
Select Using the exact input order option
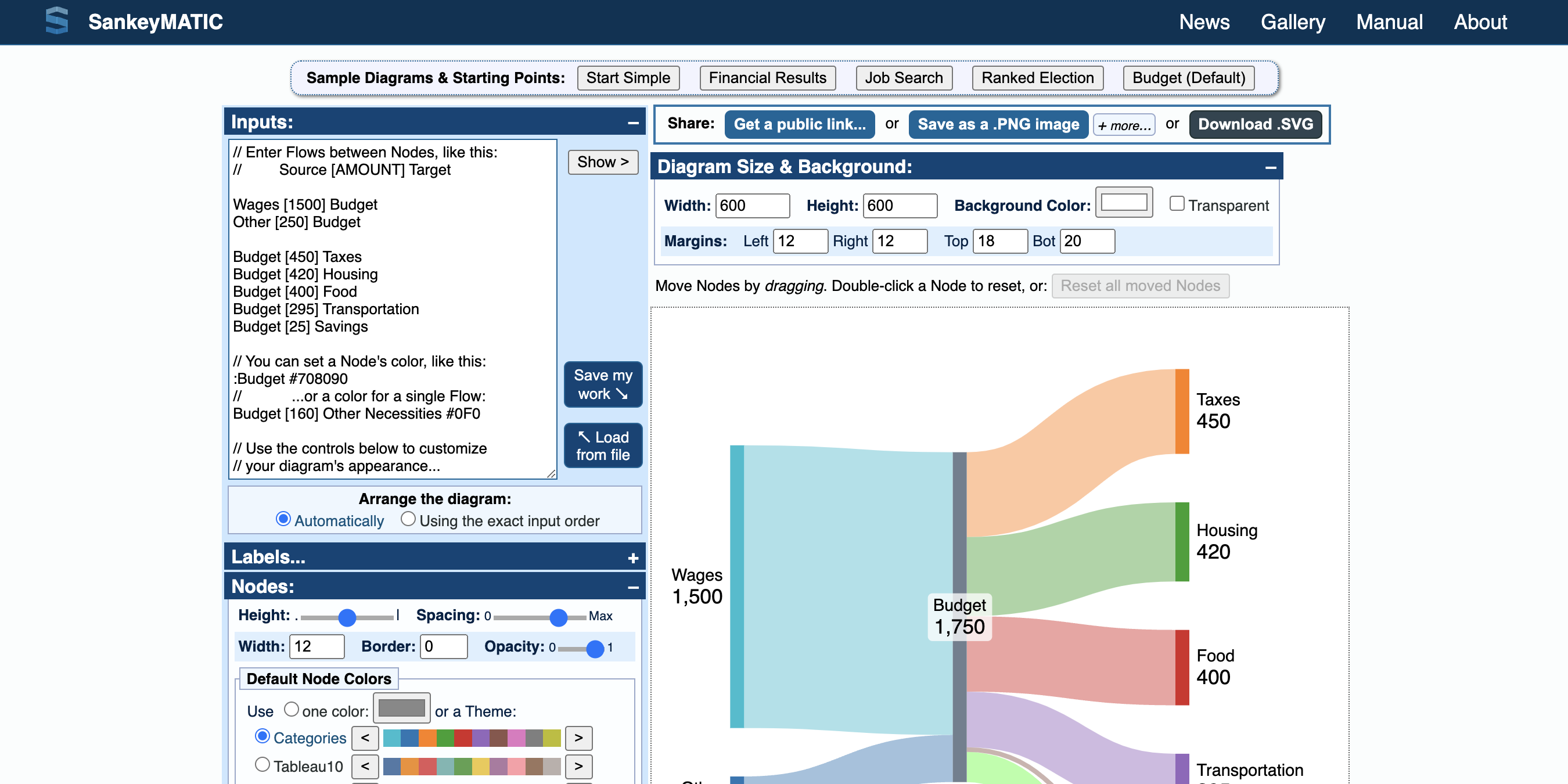pos(408,519)
